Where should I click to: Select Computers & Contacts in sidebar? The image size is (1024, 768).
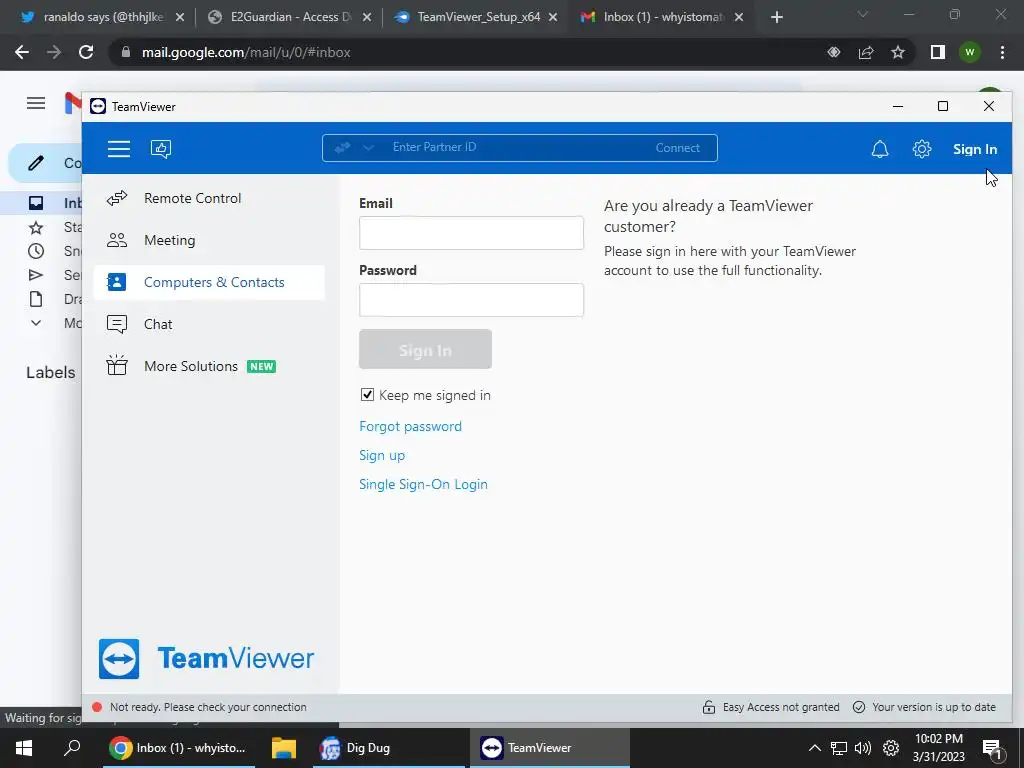(x=209, y=282)
